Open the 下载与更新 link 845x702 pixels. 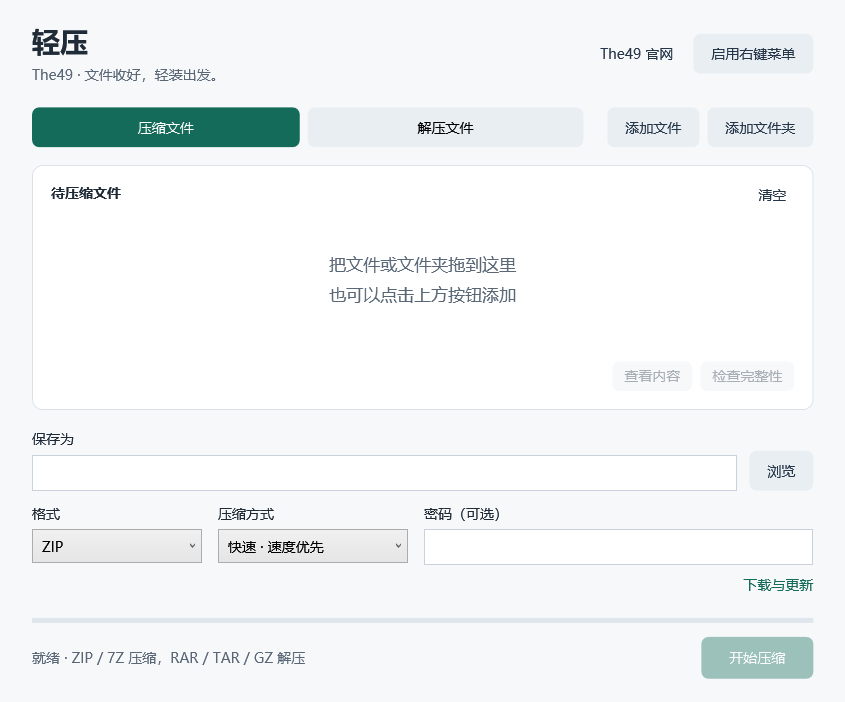point(778,585)
